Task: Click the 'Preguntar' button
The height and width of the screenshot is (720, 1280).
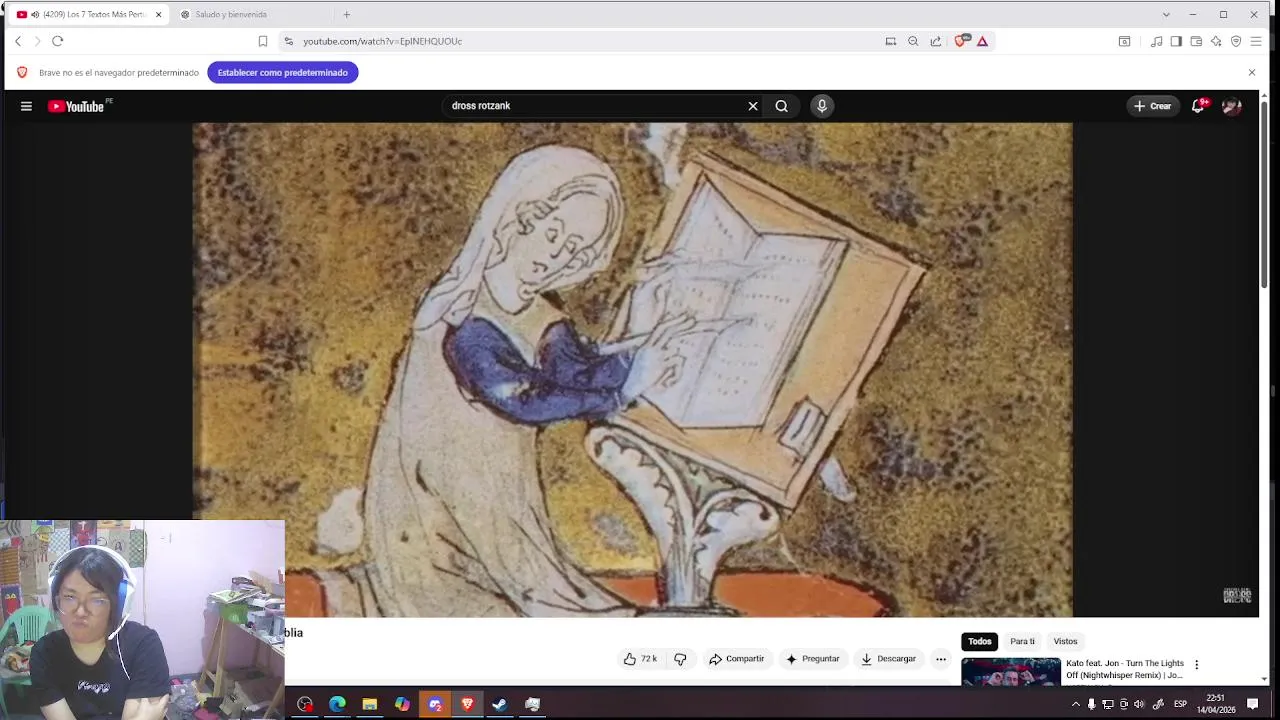Action: coord(812,659)
